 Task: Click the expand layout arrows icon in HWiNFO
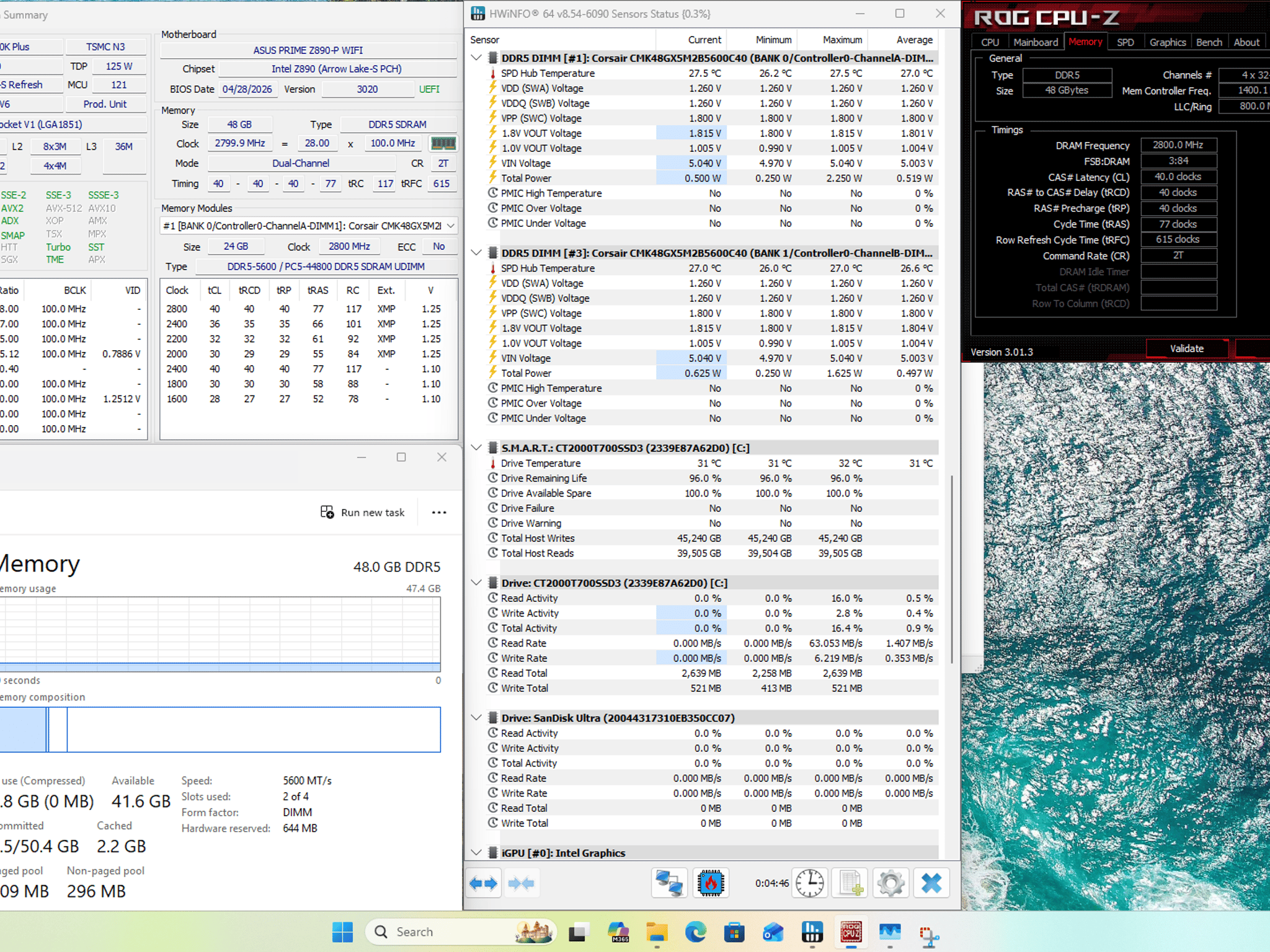click(484, 883)
